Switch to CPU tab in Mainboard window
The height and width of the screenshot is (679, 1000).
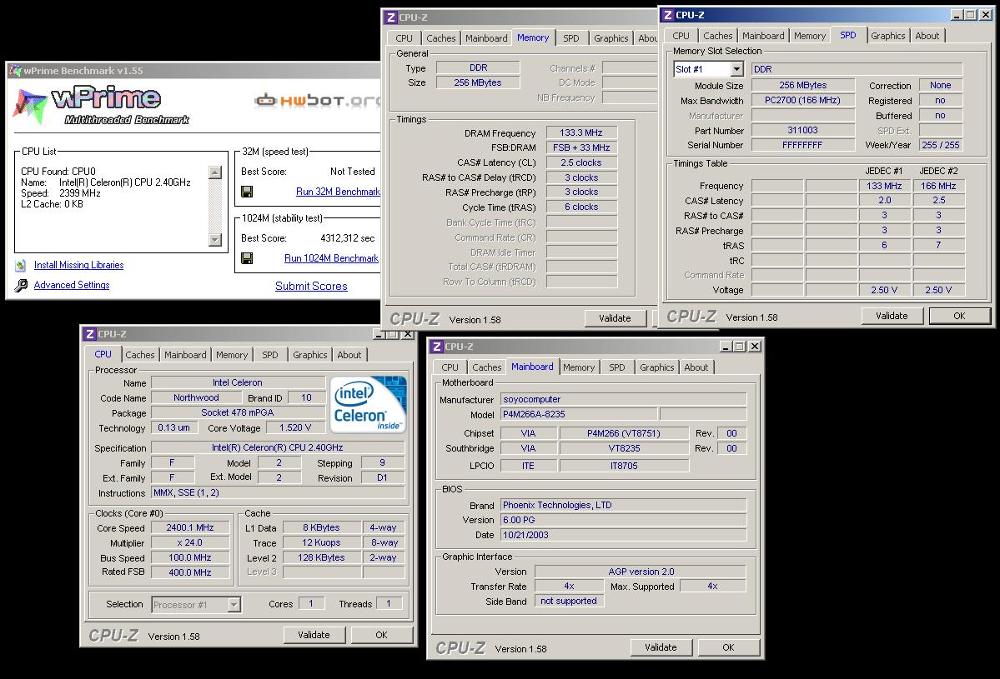coord(450,367)
